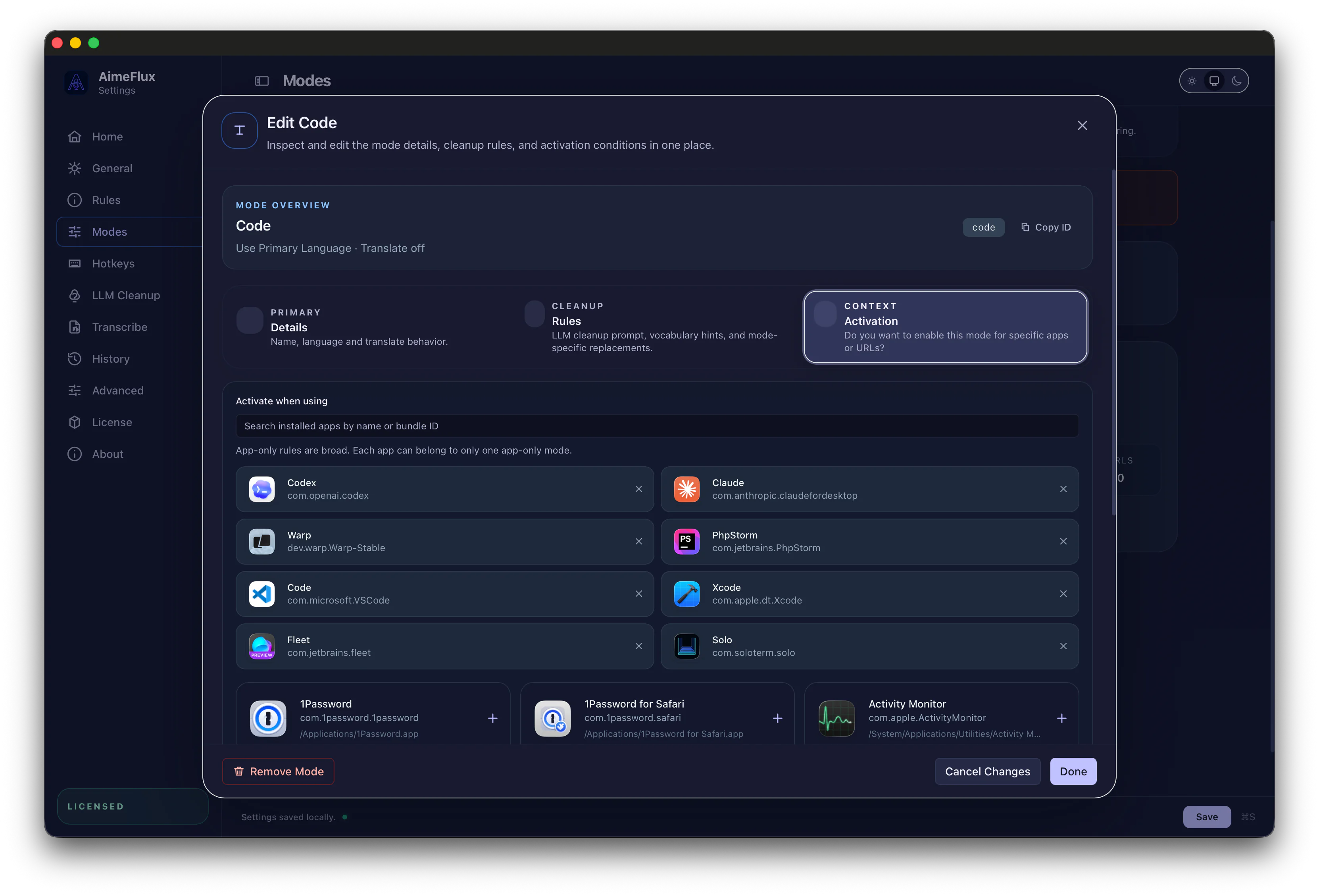Click the Codex app icon
1319x896 pixels.
point(261,489)
